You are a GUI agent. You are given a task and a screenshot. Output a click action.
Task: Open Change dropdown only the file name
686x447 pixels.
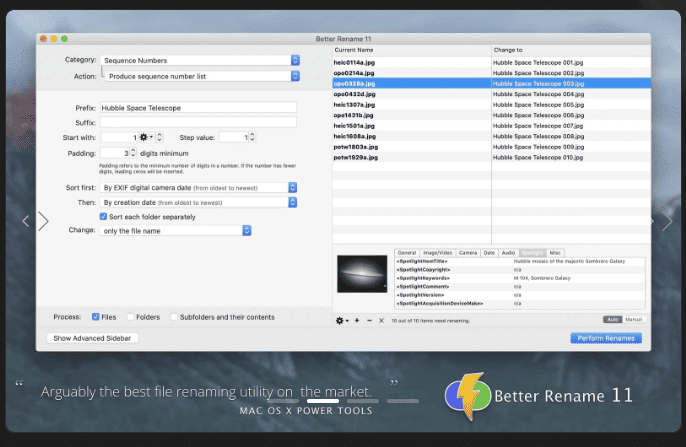point(175,230)
